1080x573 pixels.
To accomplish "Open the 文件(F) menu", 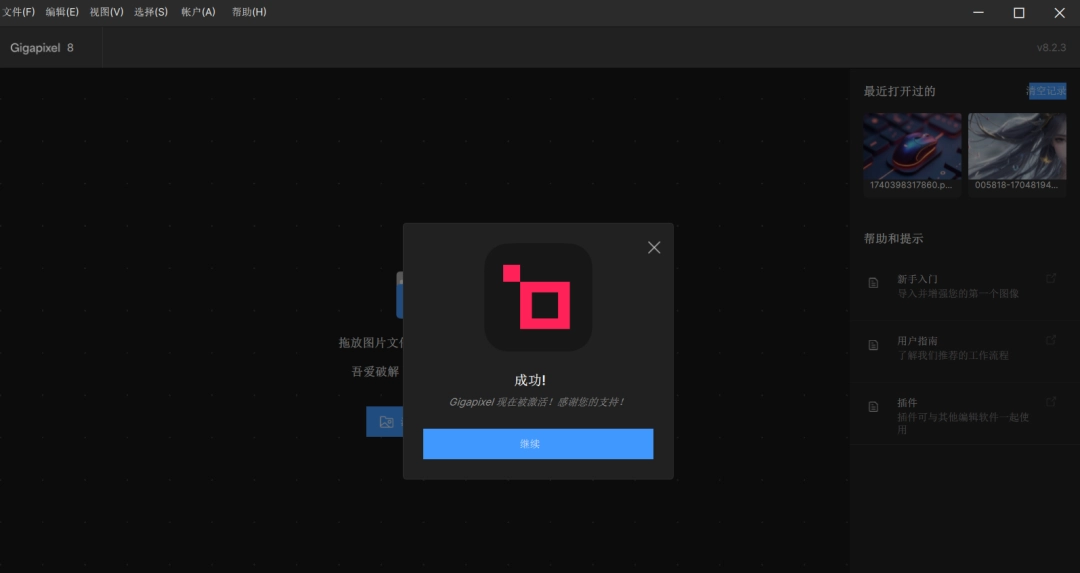I will [x=19, y=12].
